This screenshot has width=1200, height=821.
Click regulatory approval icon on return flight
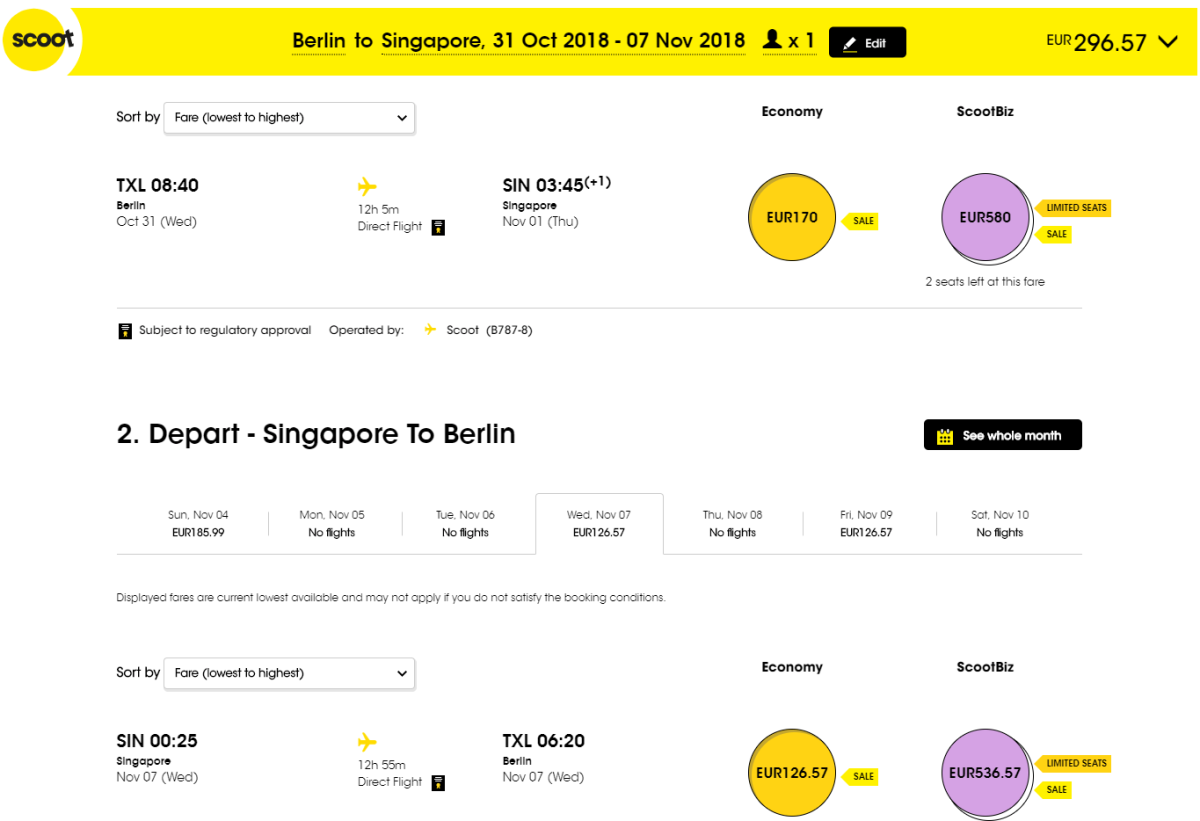coord(438,783)
